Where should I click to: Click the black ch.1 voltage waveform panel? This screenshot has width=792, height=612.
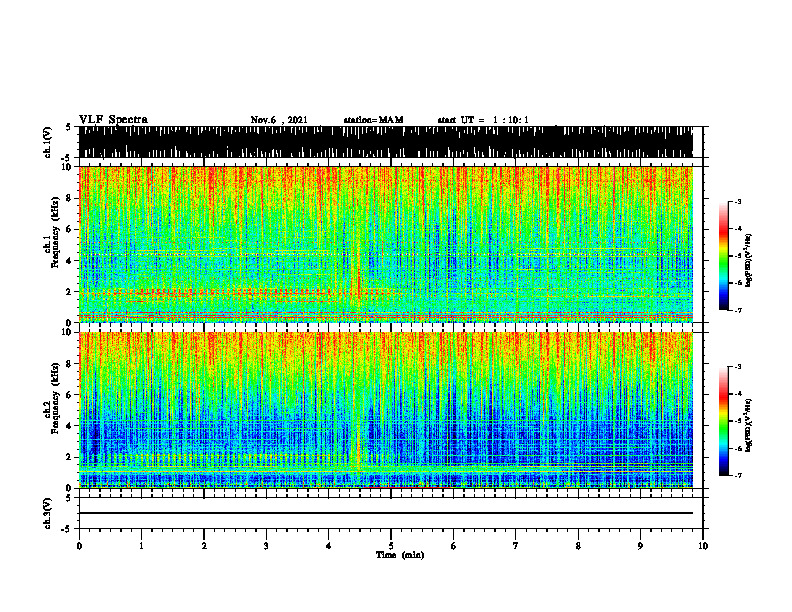coord(386,142)
